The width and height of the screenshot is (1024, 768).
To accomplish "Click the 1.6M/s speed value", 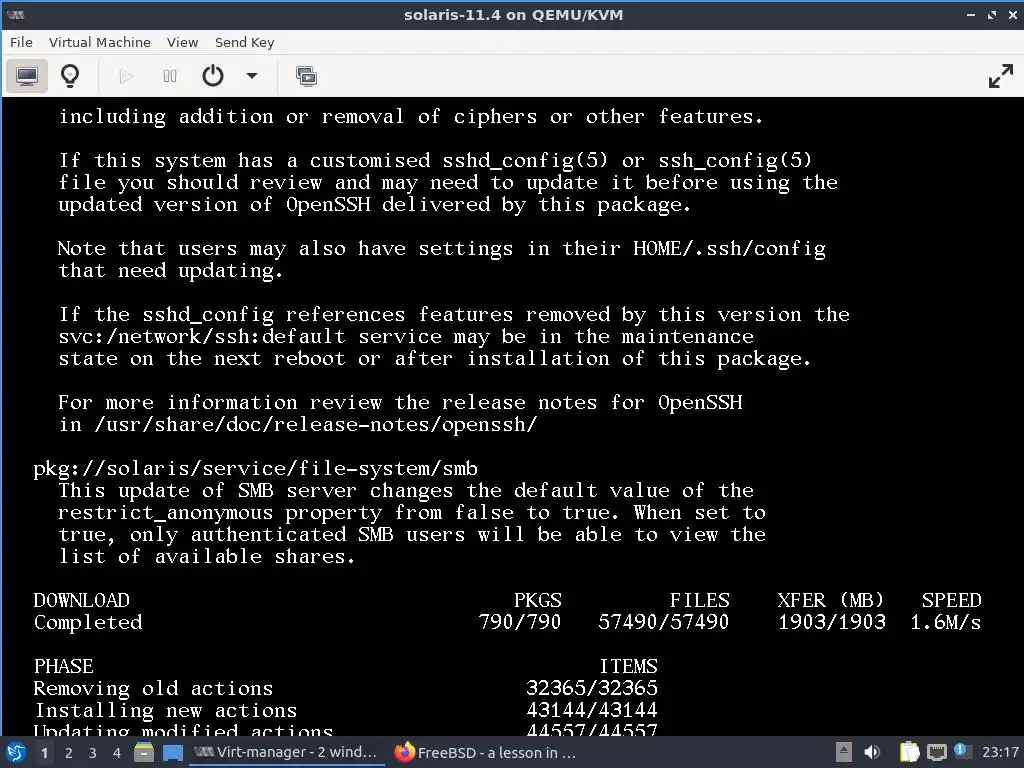I will [946, 622].
